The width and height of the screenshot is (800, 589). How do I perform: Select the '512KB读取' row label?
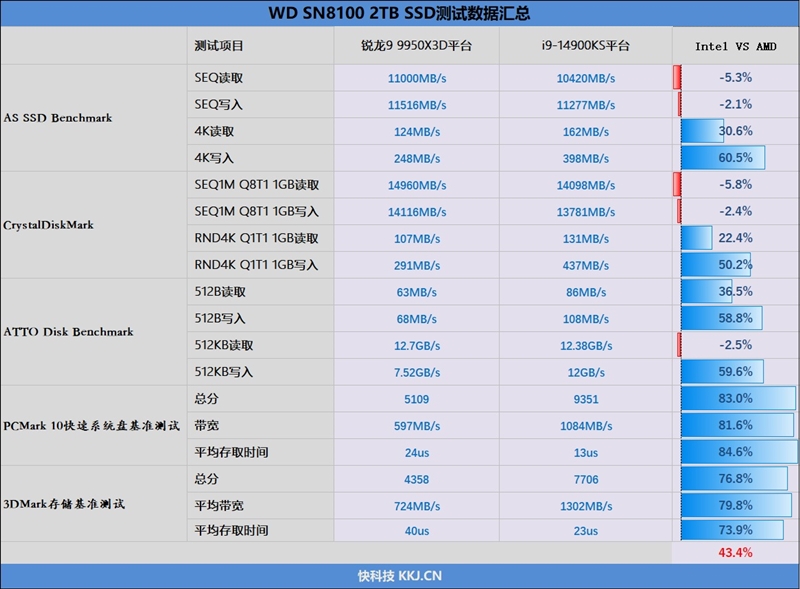(224, 345)
